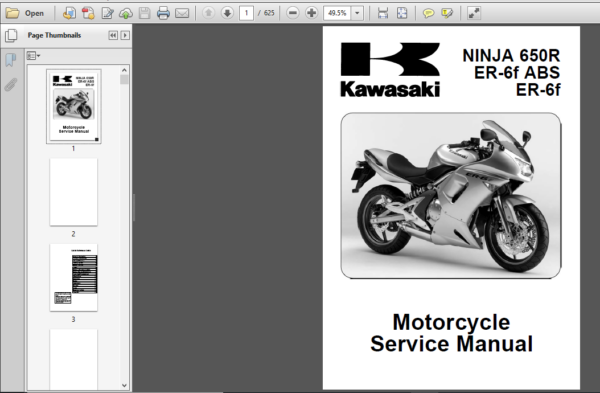The image size is (600, 393).
Task: Click the email envelope icon
Action: (x=182, y=13)
